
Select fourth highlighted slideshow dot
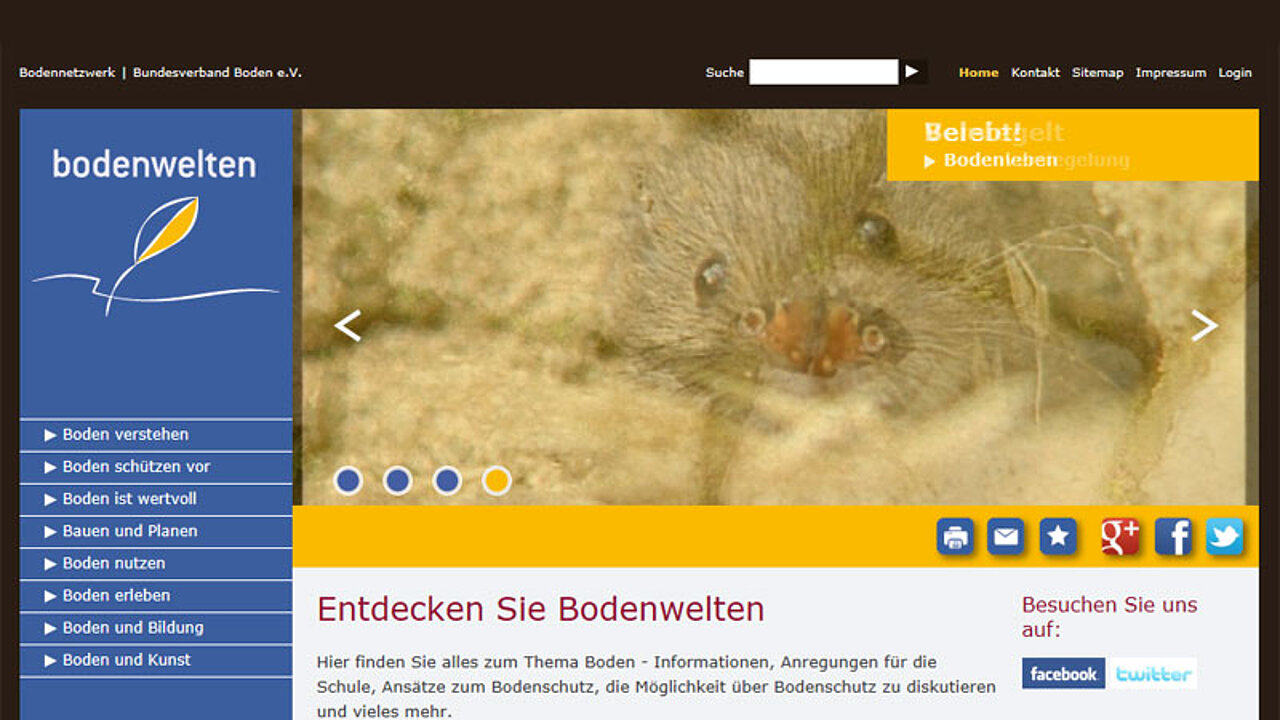tap(497, 481)
